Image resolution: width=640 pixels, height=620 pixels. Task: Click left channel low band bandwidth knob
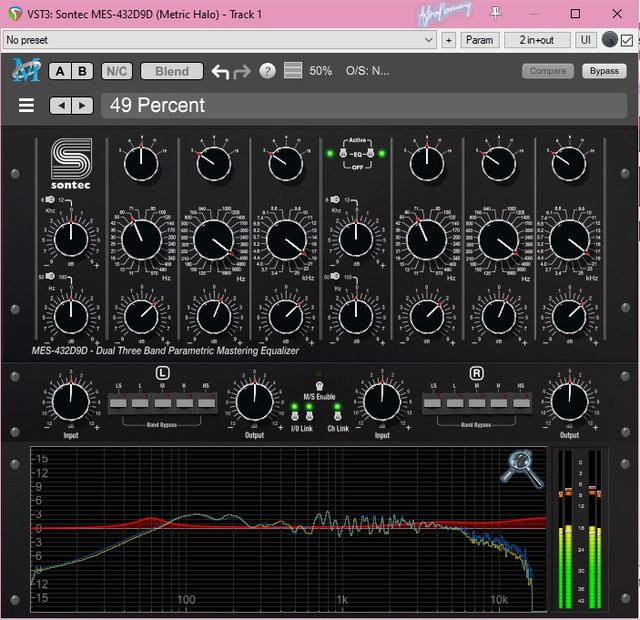(141, 164)
